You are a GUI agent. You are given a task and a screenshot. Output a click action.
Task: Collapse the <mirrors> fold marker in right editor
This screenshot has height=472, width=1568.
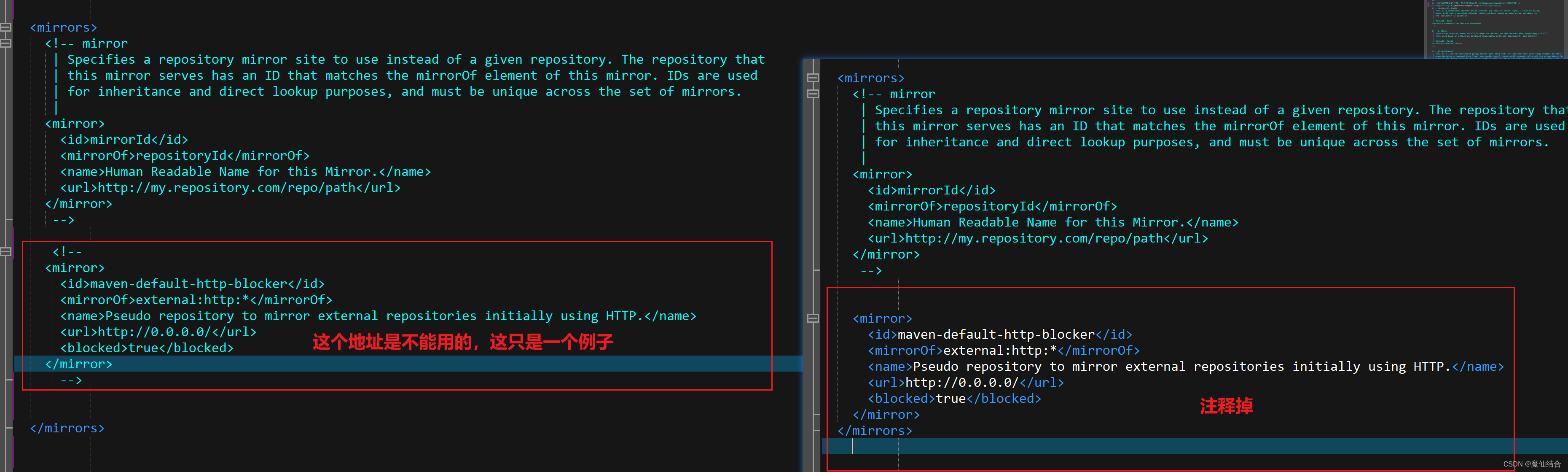813,78
